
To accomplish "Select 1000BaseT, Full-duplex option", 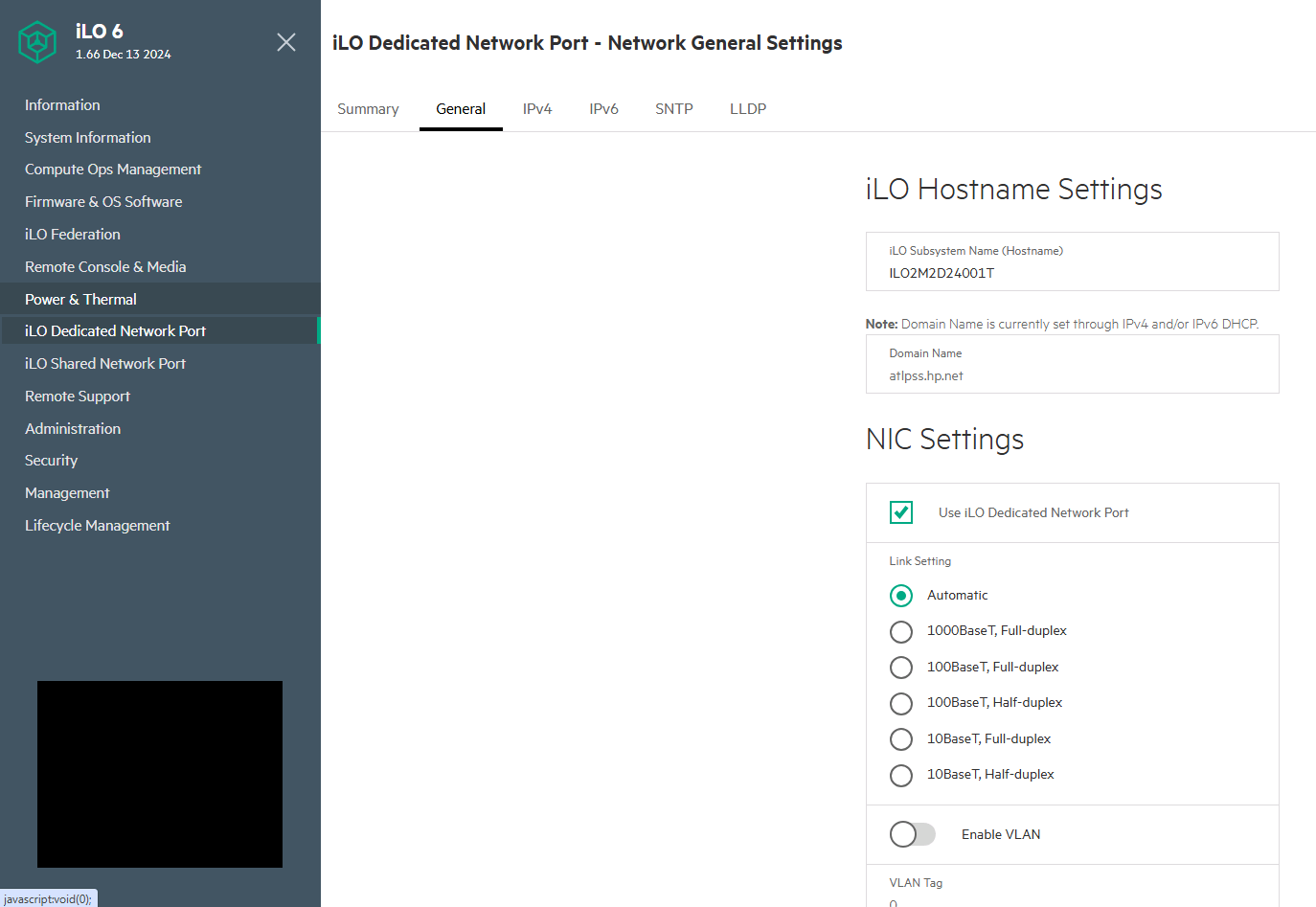I will pos(901,632).
